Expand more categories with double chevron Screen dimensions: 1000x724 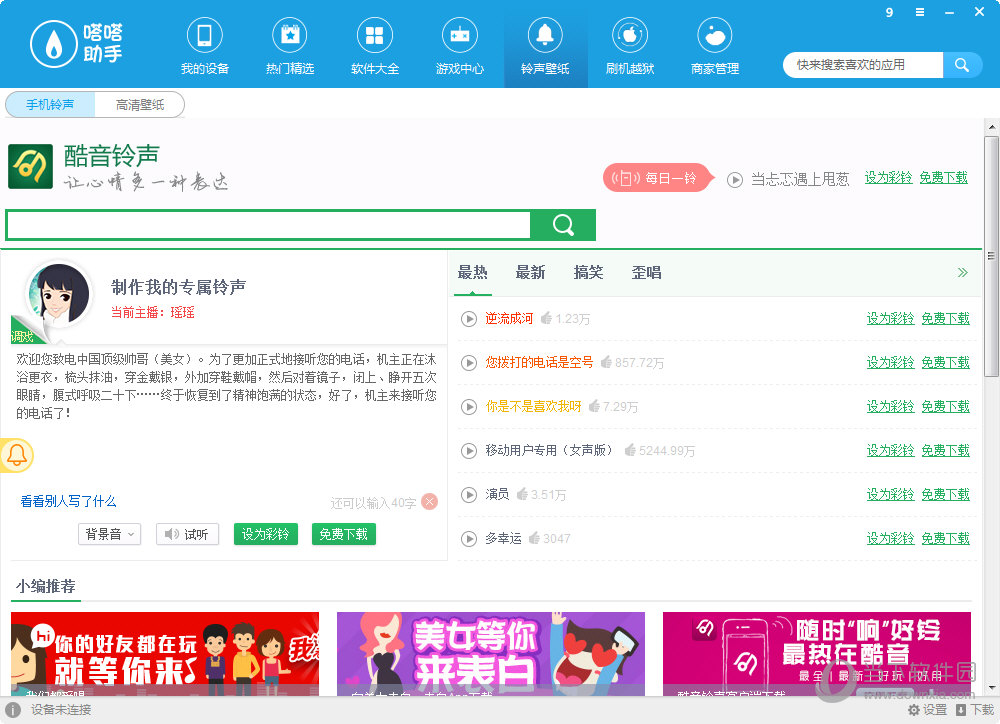click(962, 272)
